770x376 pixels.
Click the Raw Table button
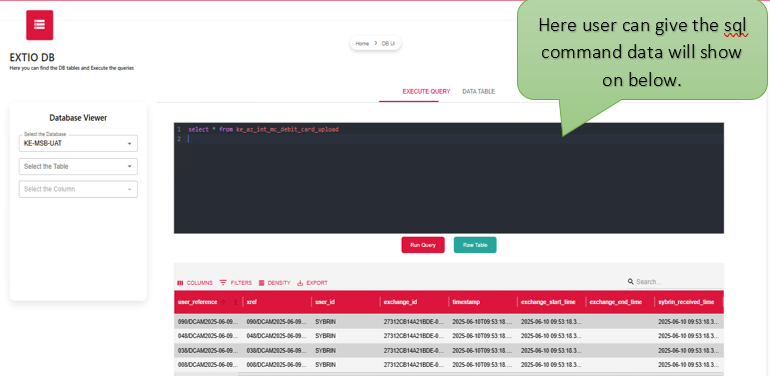coord(475,245)
